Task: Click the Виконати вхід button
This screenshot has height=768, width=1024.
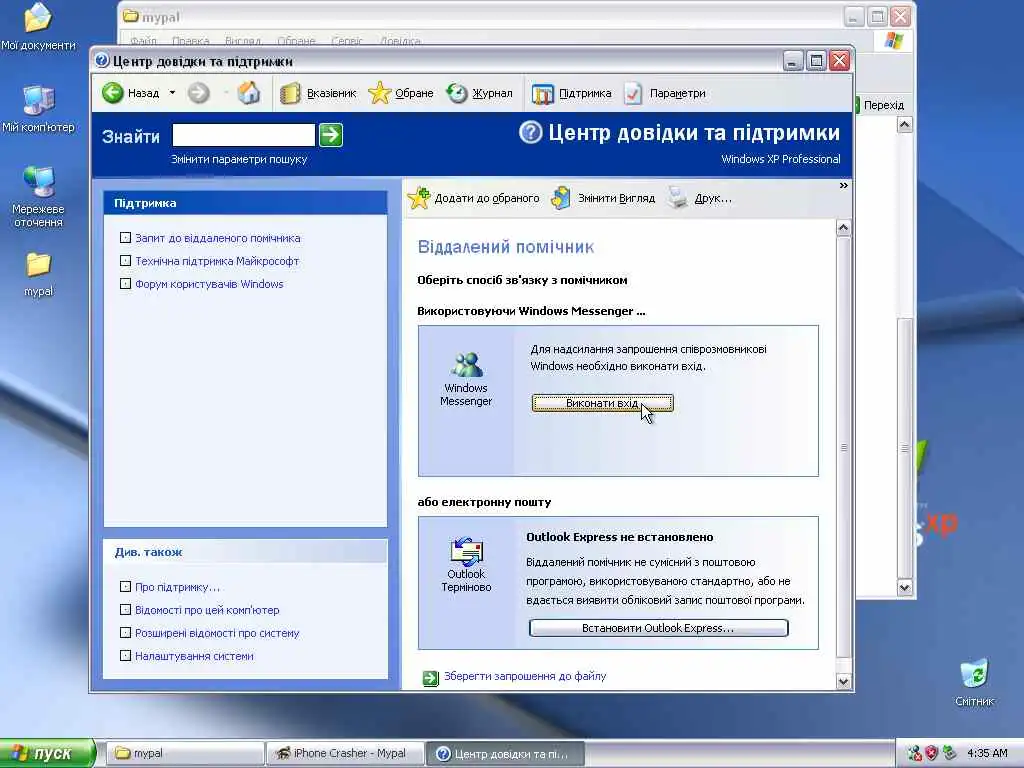Action: tap(602, 404)
